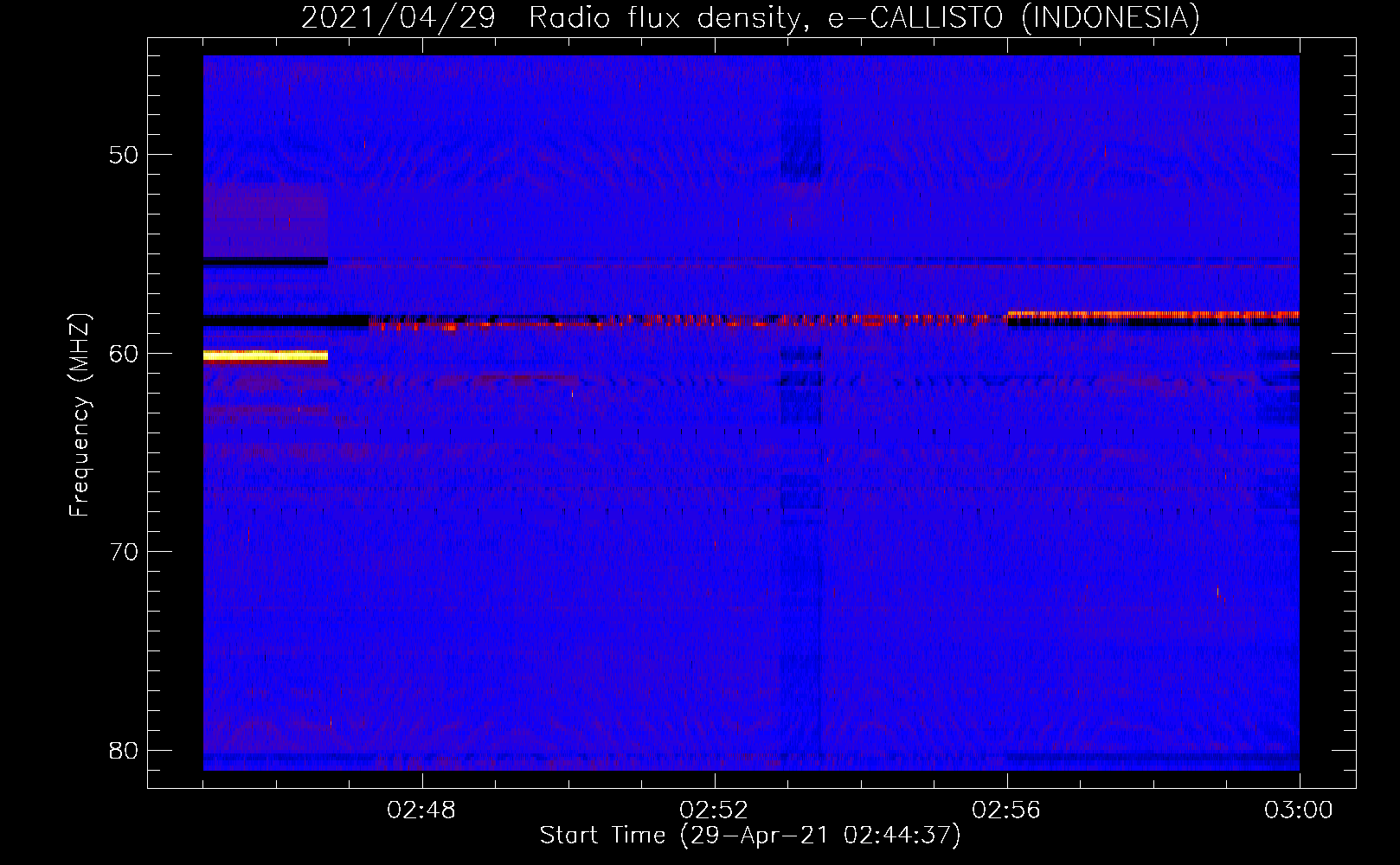Click the plot title "2021/04/29 Radio flux density, e-CALLISTO (INDONESIA)"
This screenshot has width=1400, height=865.
click(x=750, y=18)
